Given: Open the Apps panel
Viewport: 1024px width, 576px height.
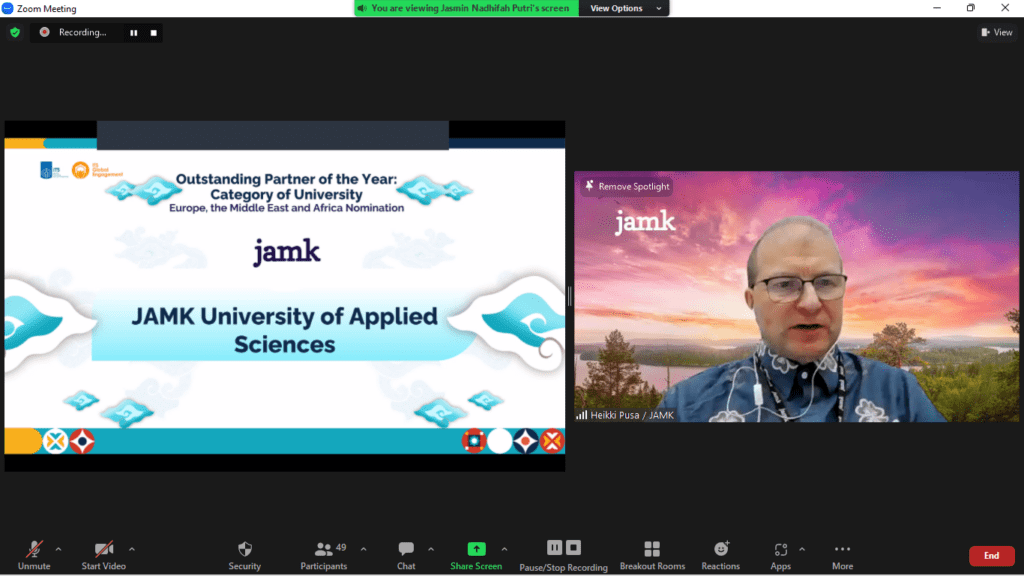Looking at the screenshot, I should tap(780, 549).
